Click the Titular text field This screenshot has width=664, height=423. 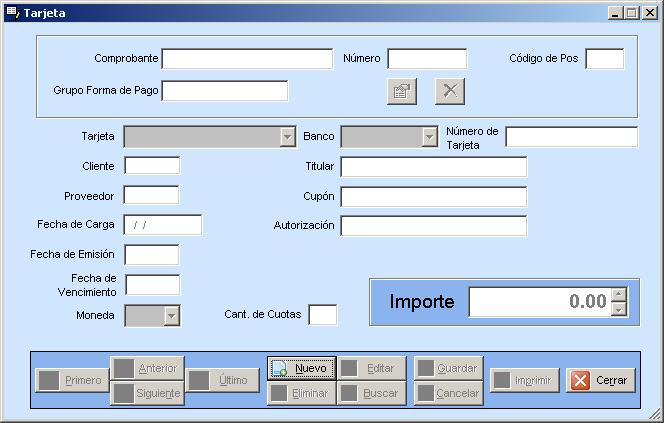pyautogui.click(x=433, y=166)
